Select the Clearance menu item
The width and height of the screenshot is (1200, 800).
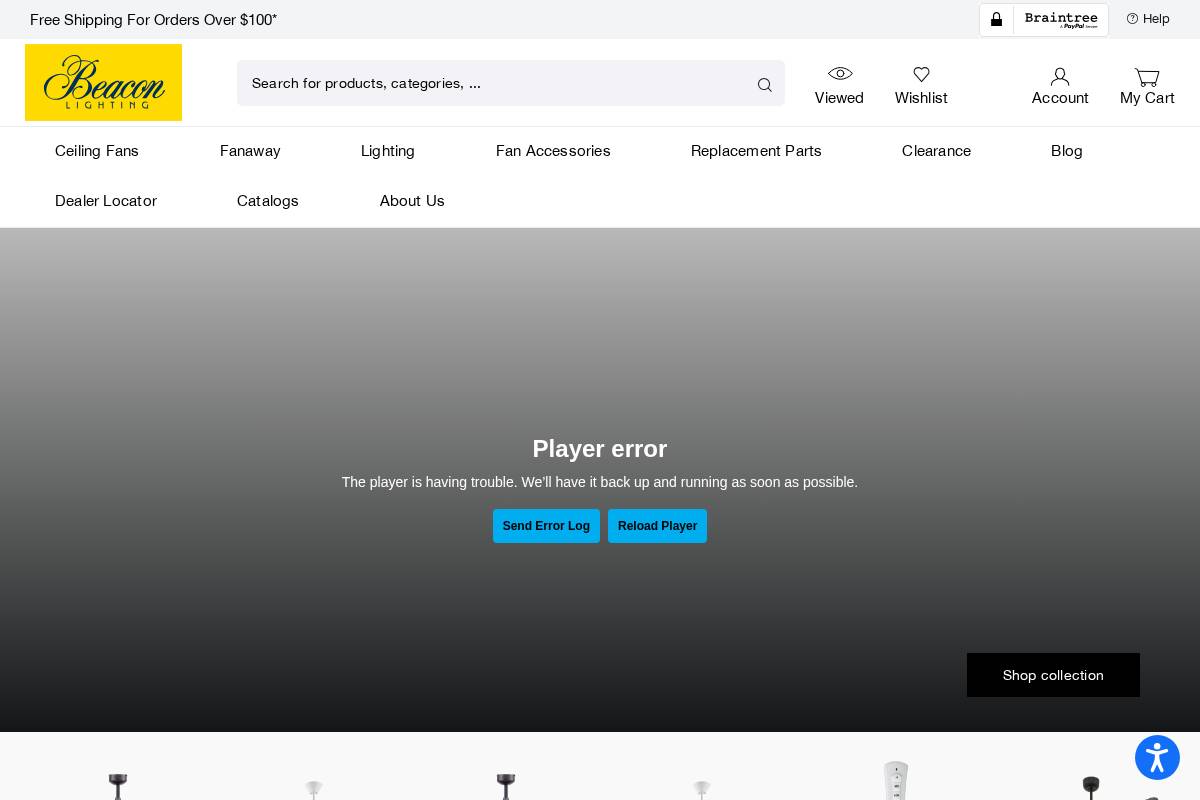(x=936, y=151)
